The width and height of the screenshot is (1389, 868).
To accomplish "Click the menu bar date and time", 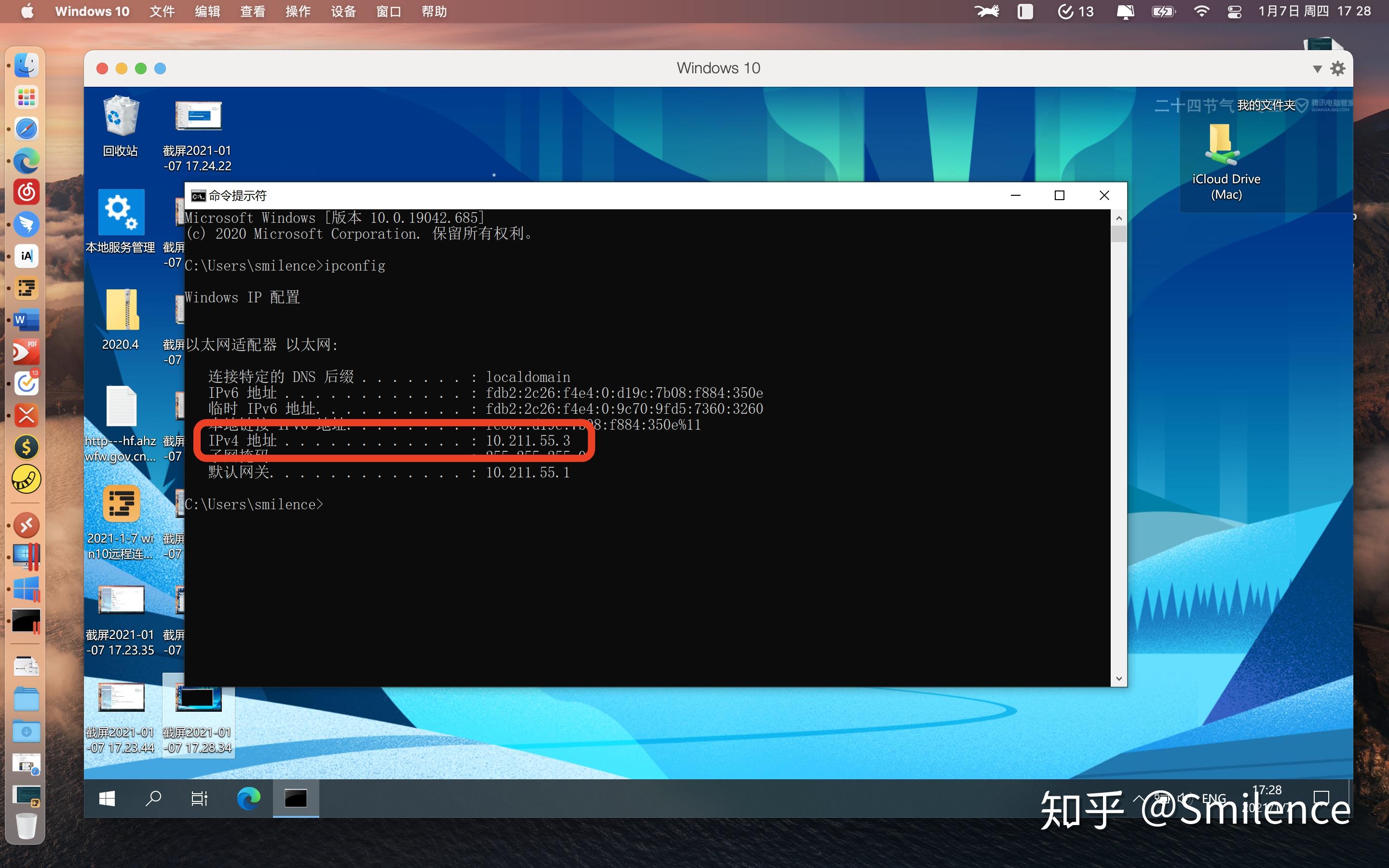I will 1314,12.
